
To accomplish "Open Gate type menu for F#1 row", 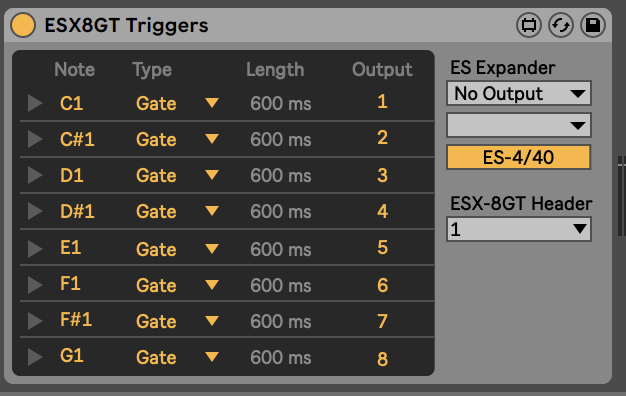I will pos(177,321).
